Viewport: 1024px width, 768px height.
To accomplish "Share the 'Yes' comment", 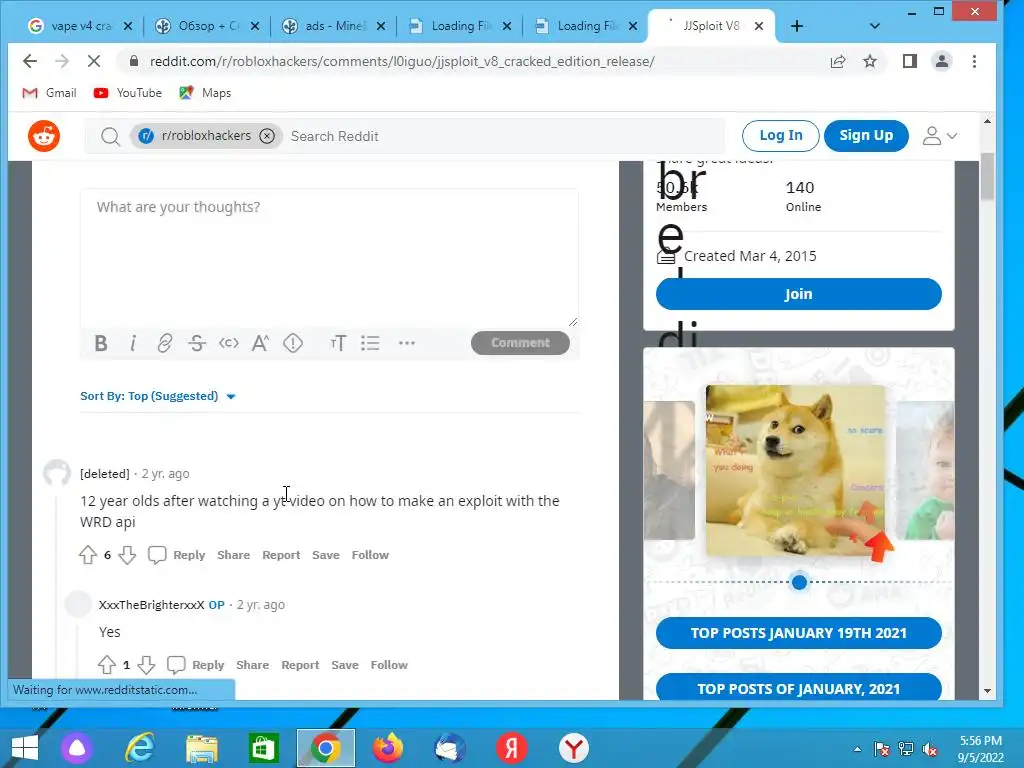I will coord(253,665).
